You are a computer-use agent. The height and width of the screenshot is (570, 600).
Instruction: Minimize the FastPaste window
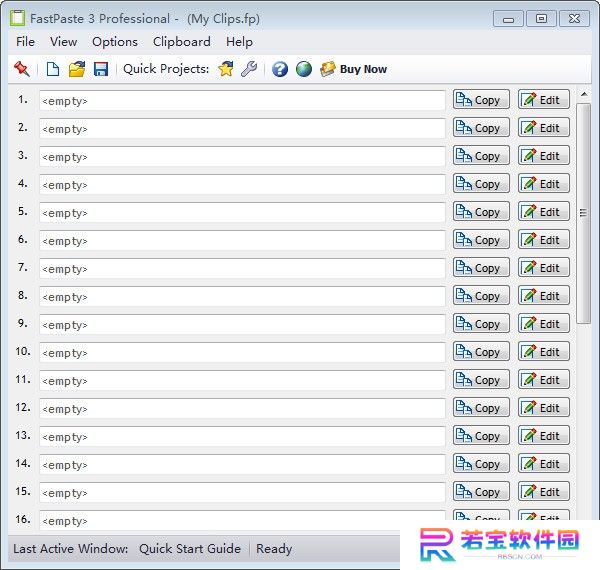[x=508, y=19]
